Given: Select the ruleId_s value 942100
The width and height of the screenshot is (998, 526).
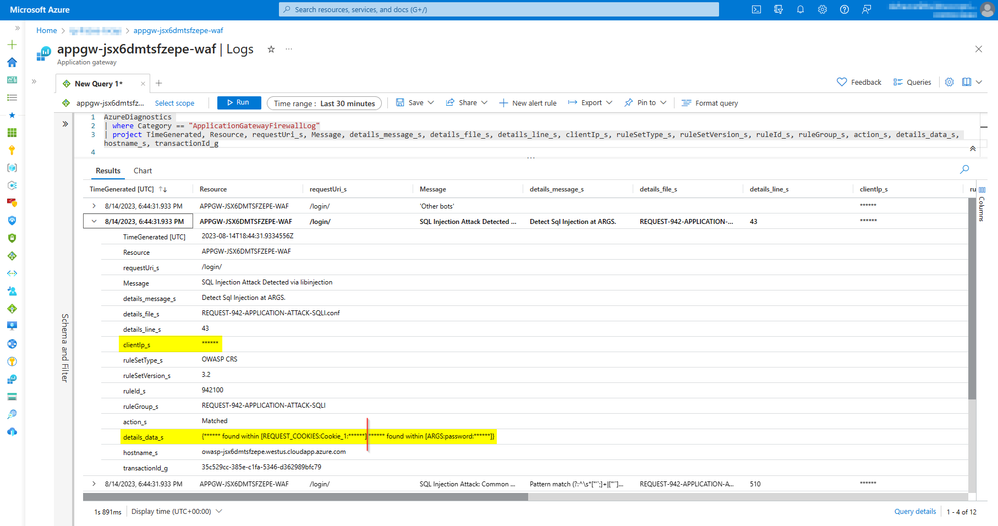Looking at the screenshot, I should 213,390.
